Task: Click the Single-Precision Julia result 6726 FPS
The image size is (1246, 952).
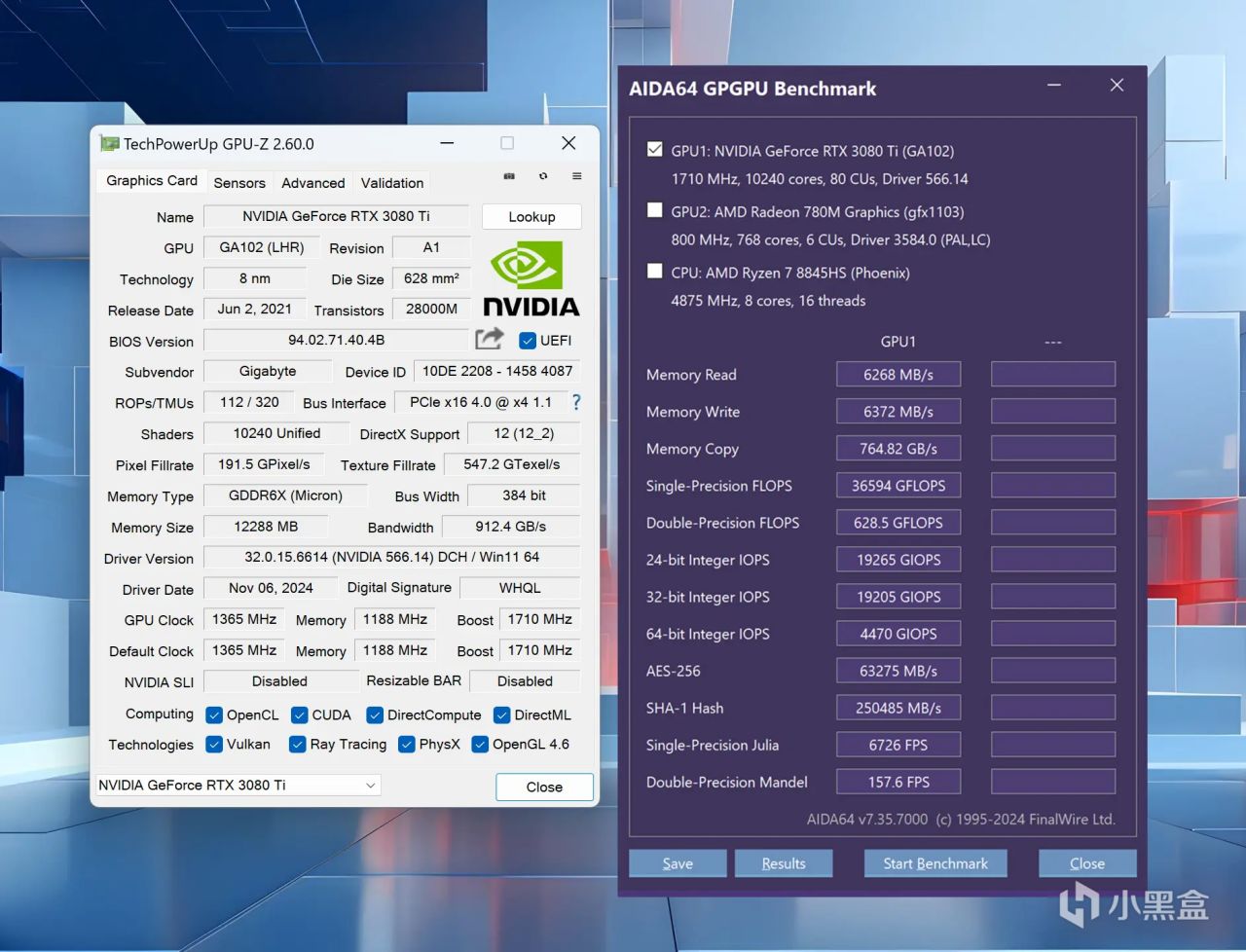Action: click(898, 745)
